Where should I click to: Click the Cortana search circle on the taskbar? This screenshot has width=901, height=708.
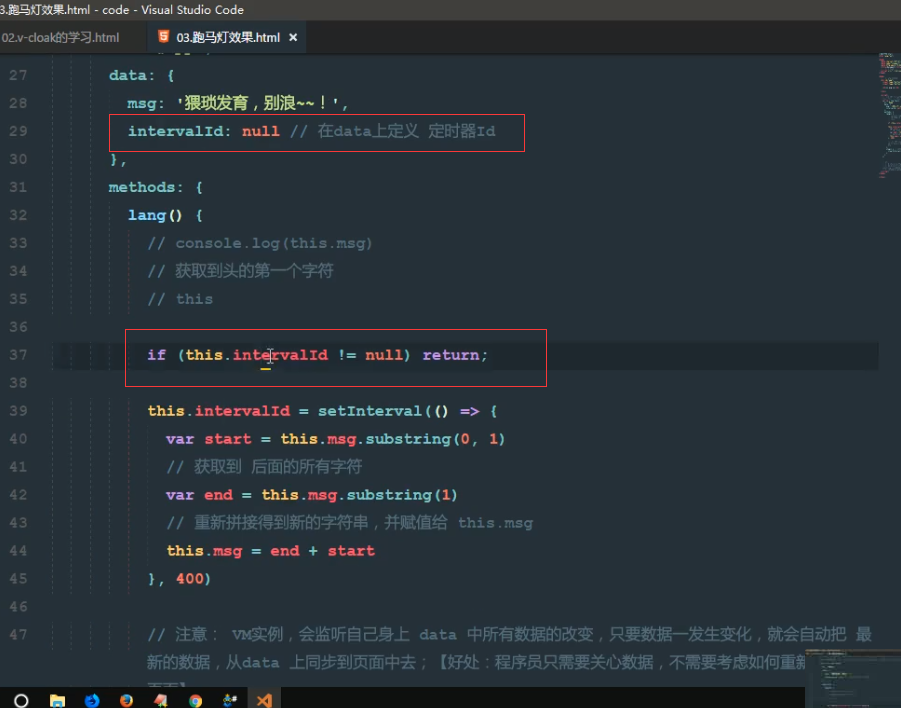tap(20, 699)
